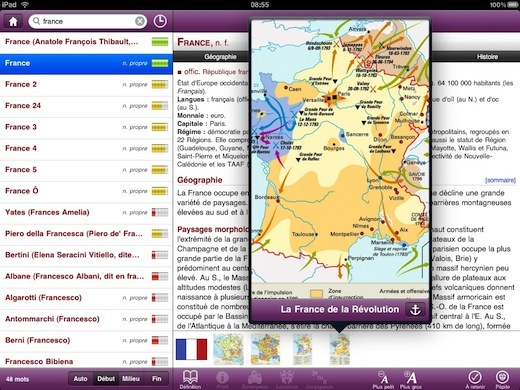Open the Bertini (Elena Seracini Vitiello entry
Image resolution: width=520 pixels, height=390 pixels.
click(x=86, y=255)
